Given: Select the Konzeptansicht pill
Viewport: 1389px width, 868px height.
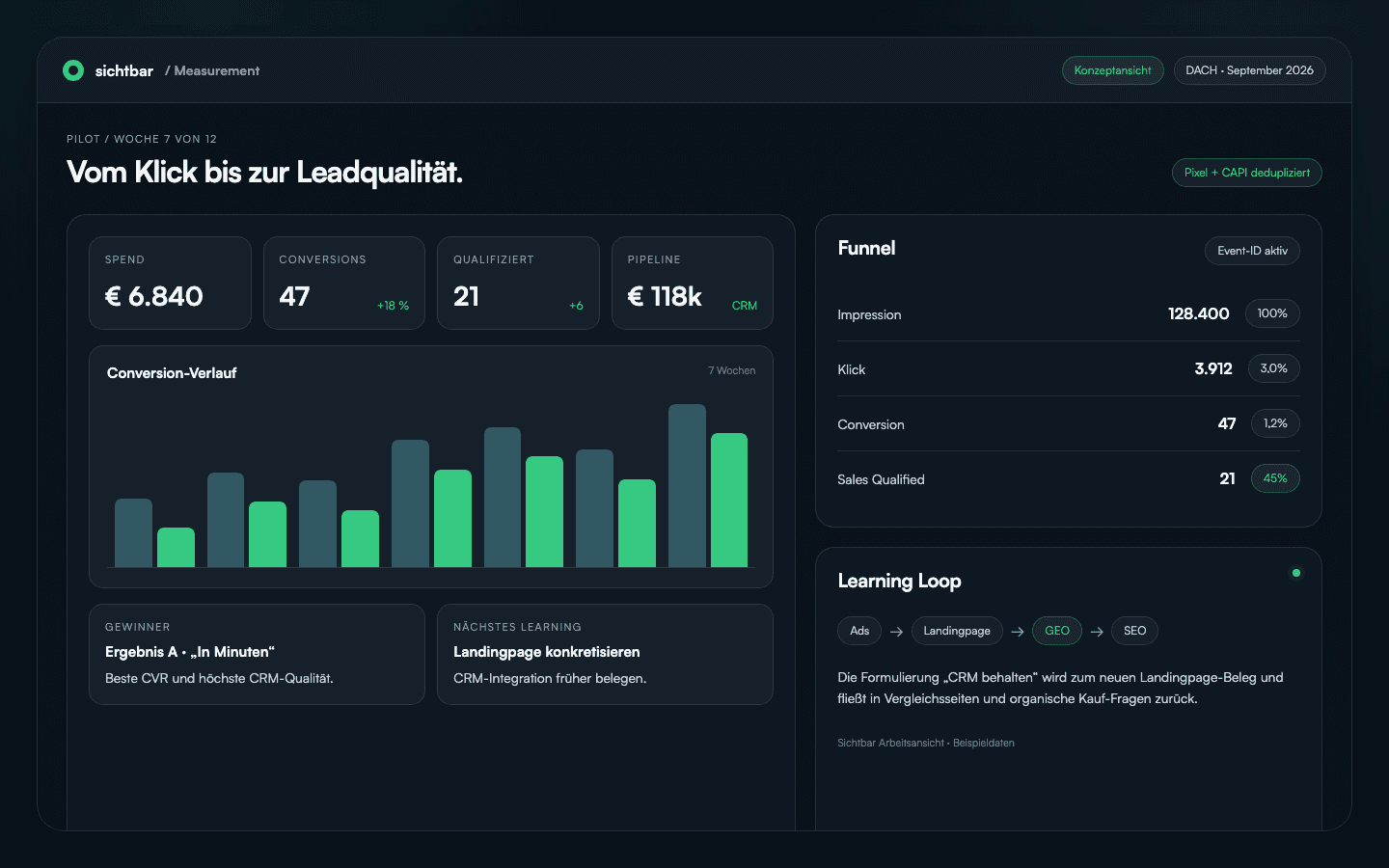Looking at the screenshot, I should [1113, 70].
